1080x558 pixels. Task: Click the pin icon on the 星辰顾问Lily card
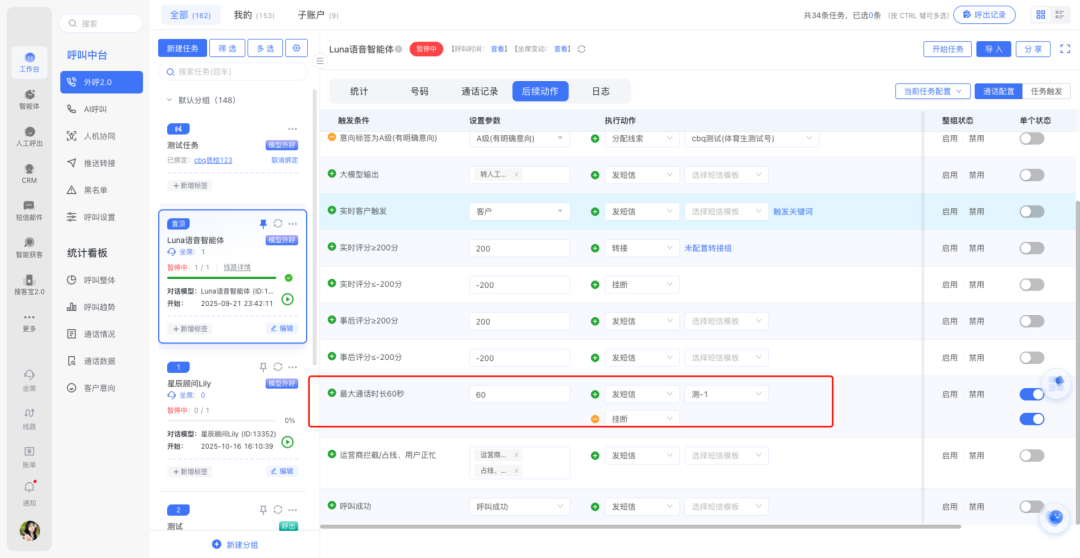pyautogui.click(x=263, y=367)
